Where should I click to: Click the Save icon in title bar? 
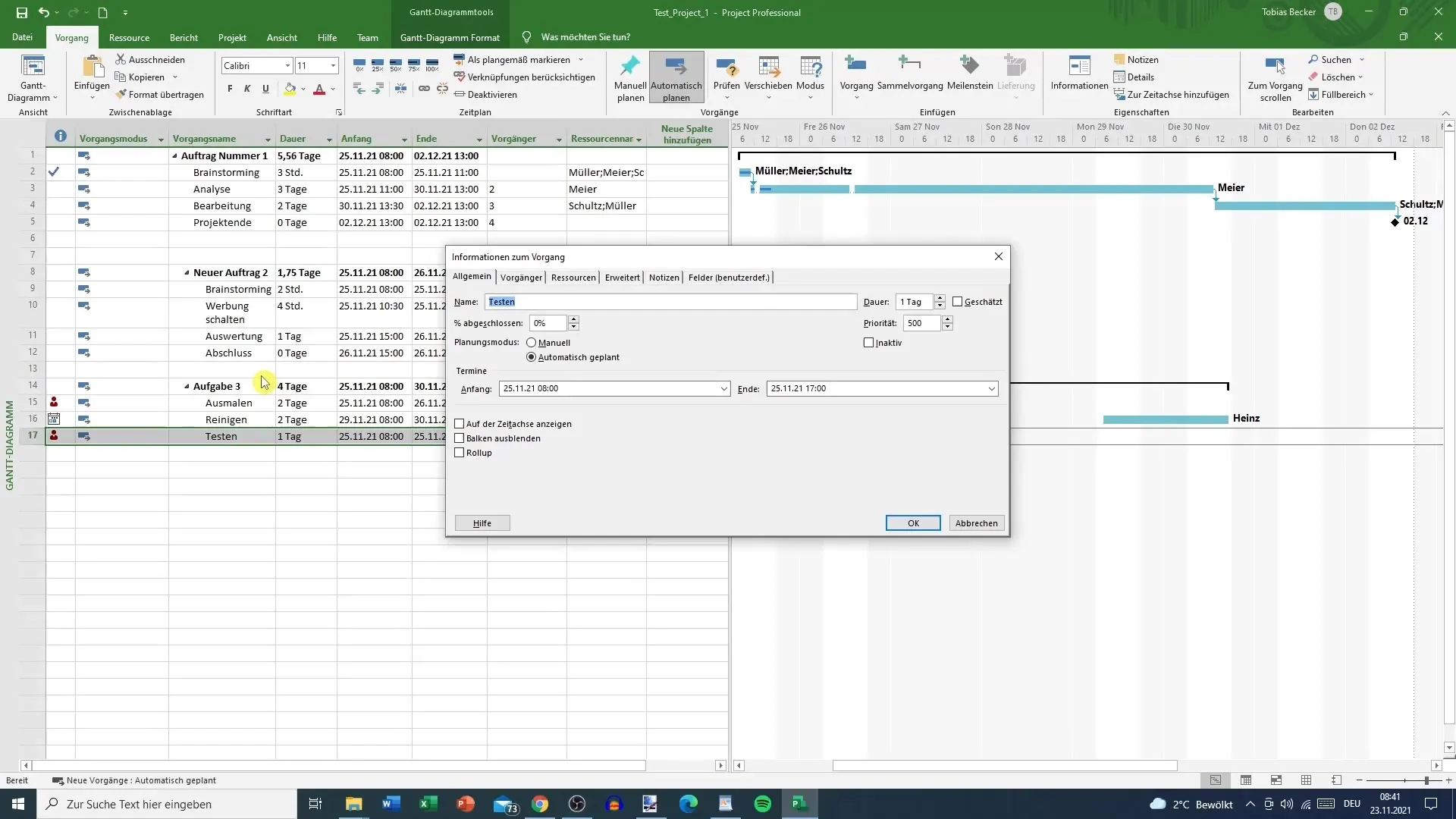(21, 12)
